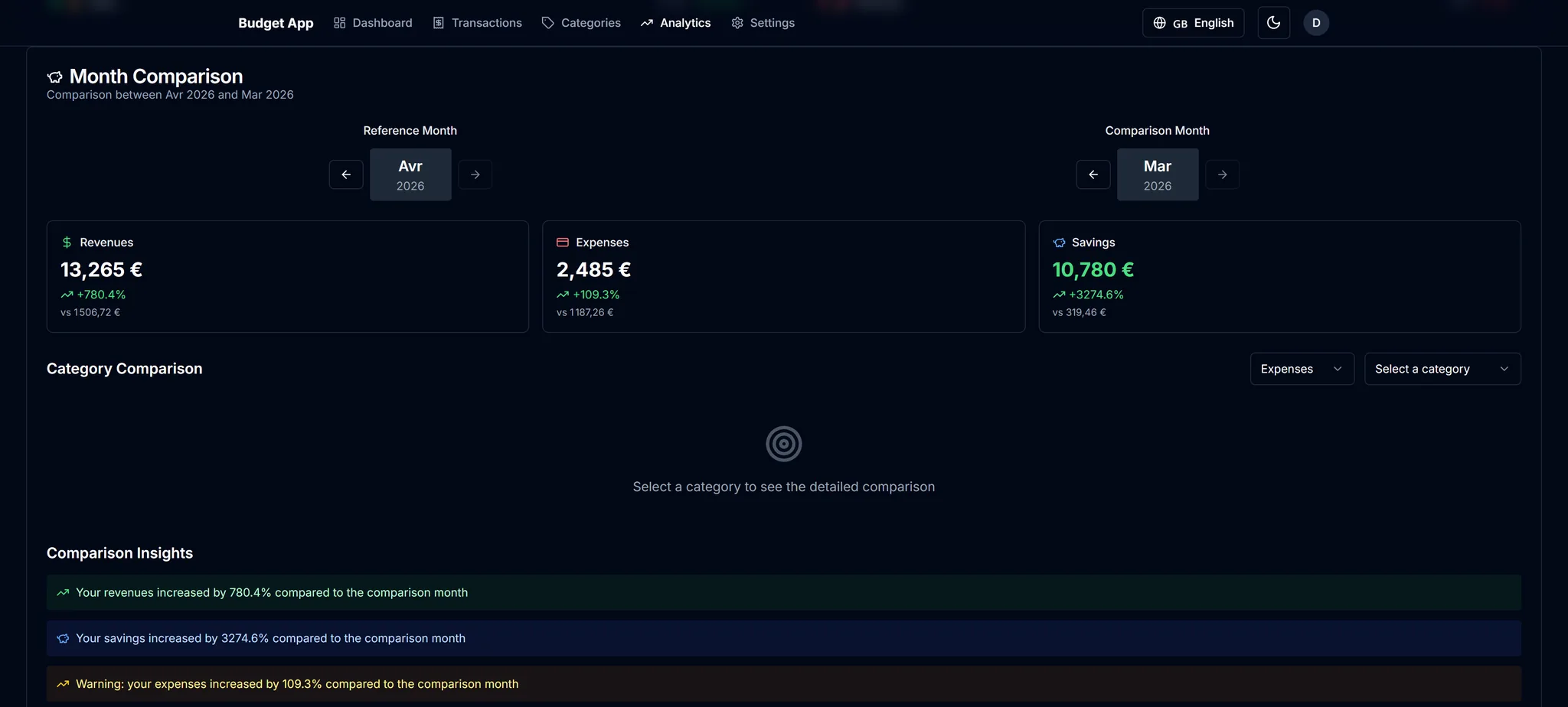1568x707 pixels.
Task: Click 'Select a category to see' placeholder text
Action: [x=784, y=487]
